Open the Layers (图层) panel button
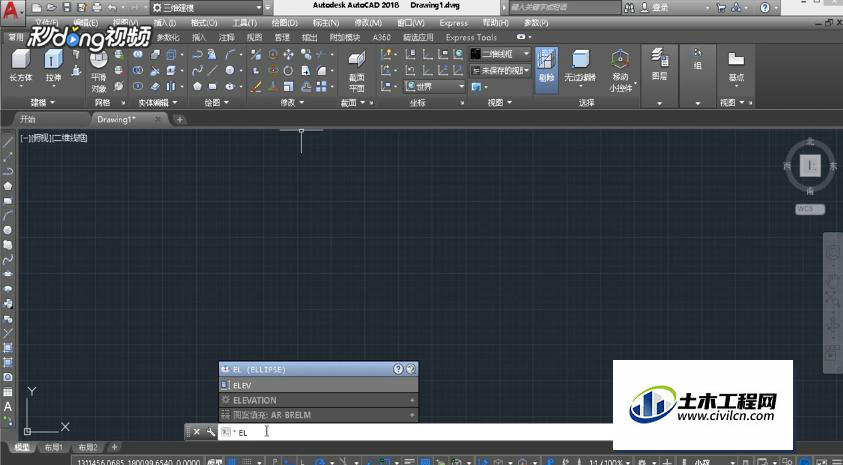843x465 pixels. tap(660, 64)
